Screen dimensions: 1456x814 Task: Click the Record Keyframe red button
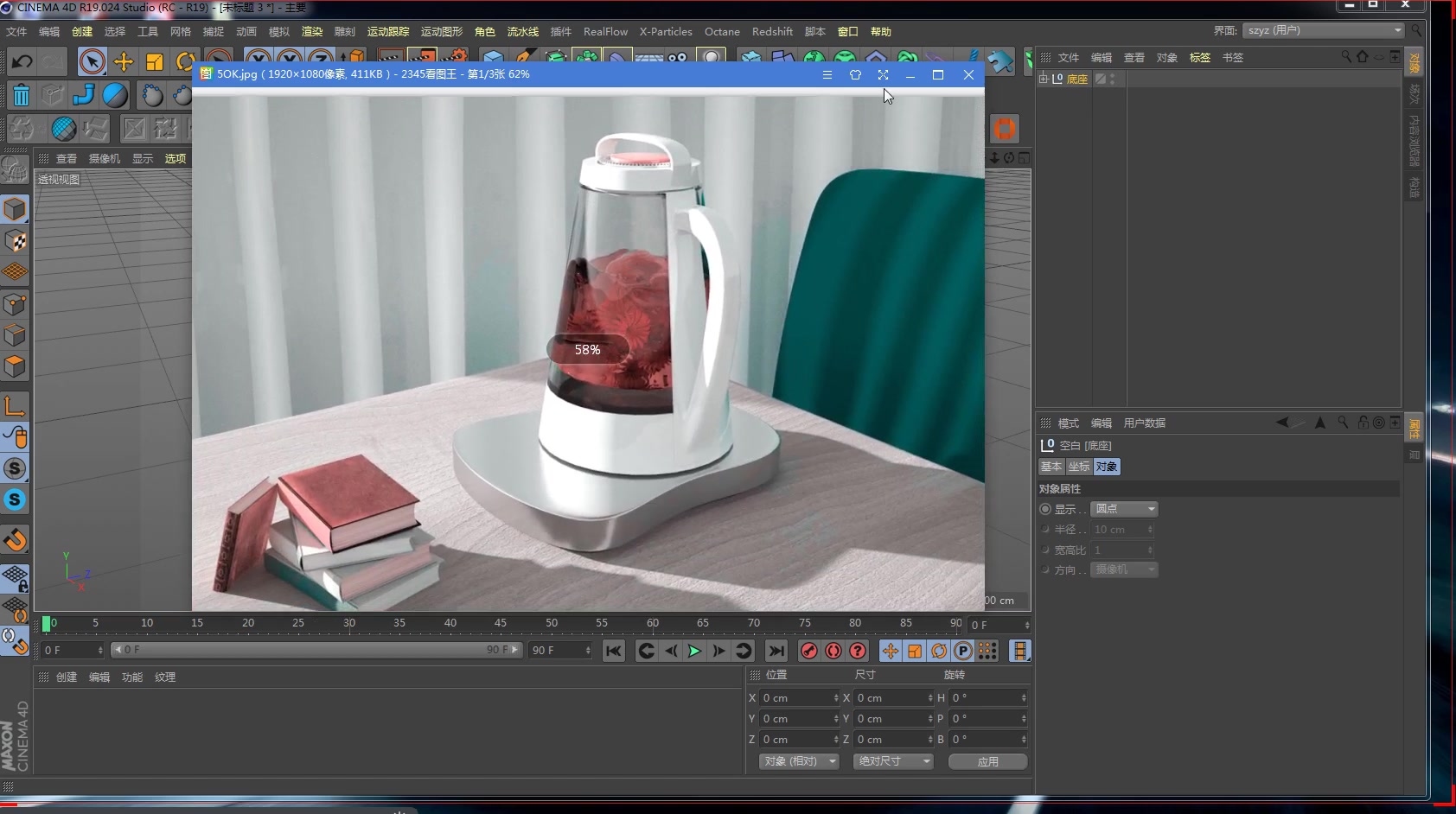810,651
